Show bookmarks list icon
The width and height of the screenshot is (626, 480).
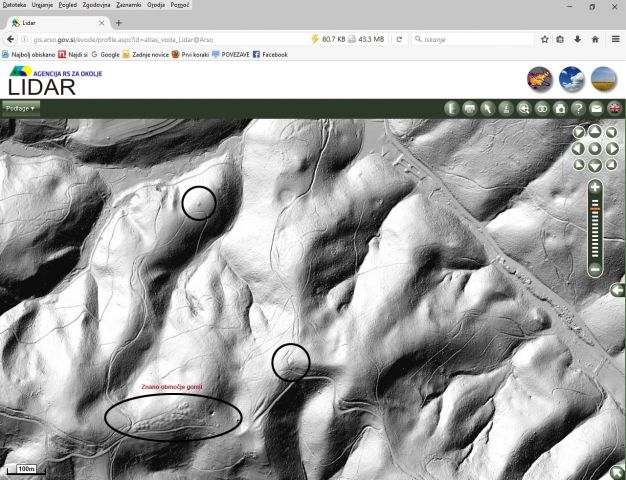click(x=560, y=39)
